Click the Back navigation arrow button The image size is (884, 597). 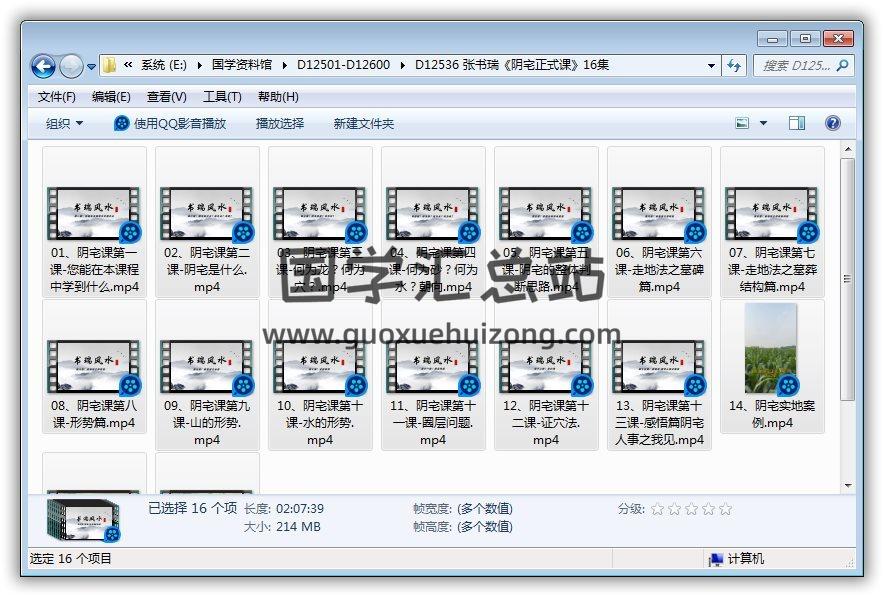(x=43, y=66)
